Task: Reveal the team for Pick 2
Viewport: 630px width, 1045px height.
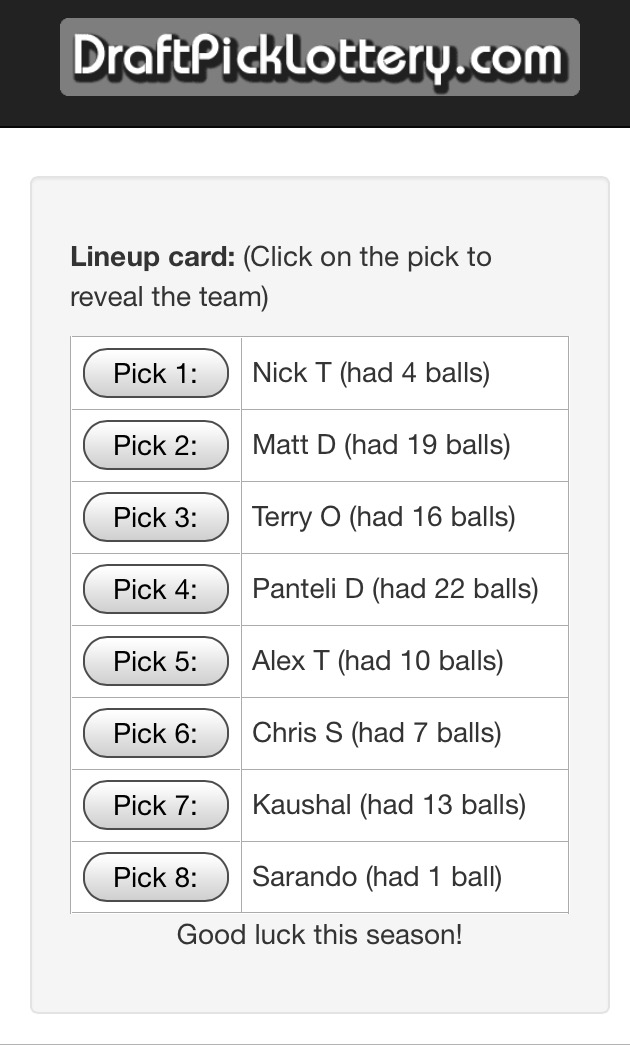Action: pyautogui.click(x=156, y=445)
